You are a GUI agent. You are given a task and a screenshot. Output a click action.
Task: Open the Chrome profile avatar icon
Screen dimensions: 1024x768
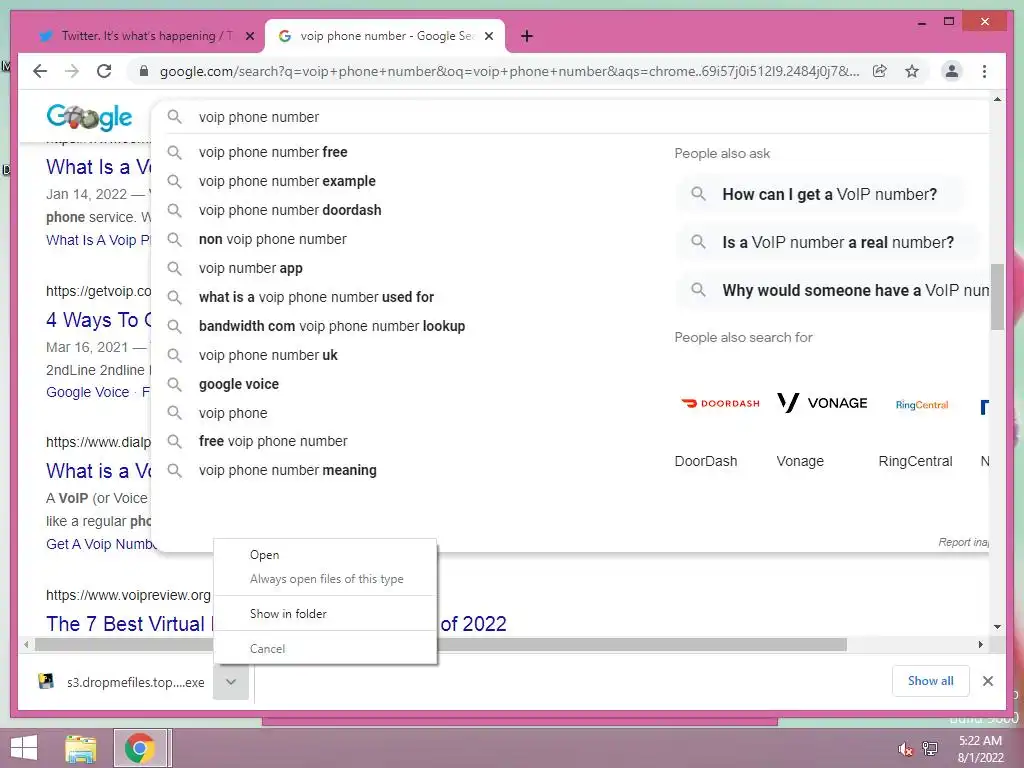click(952, 71)
